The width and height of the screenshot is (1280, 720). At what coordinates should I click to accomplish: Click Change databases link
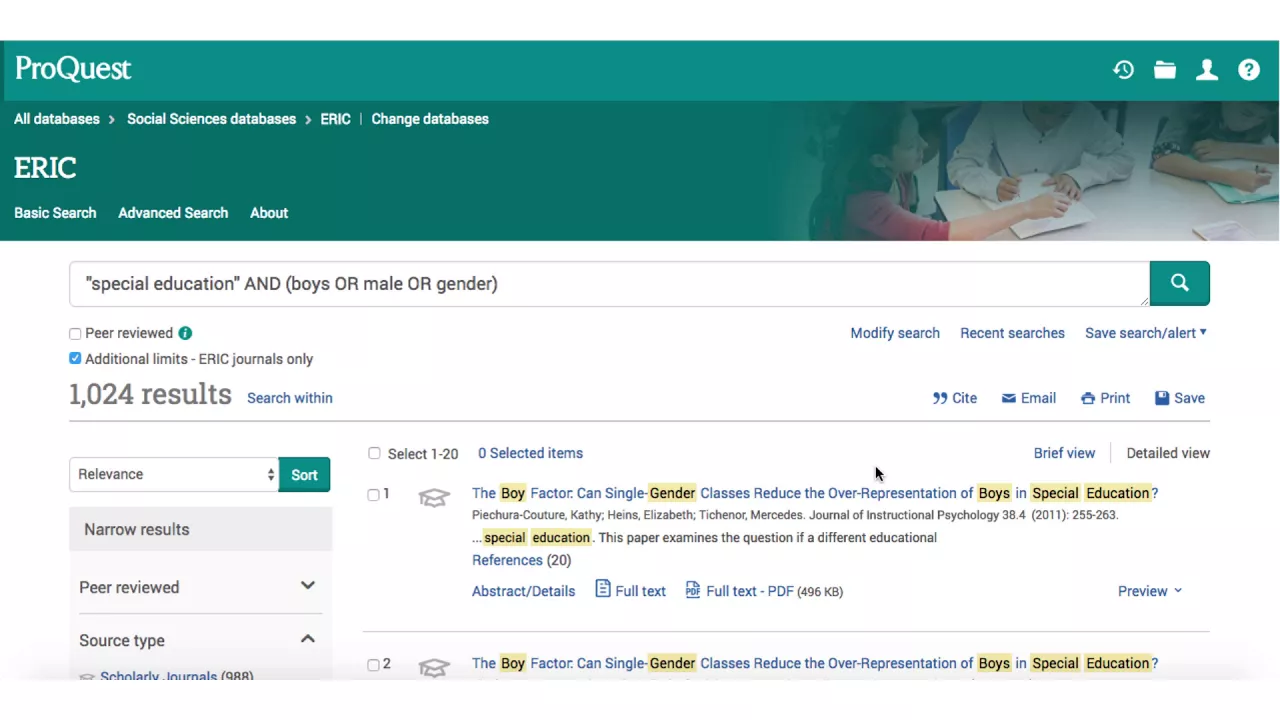[430, 119]
